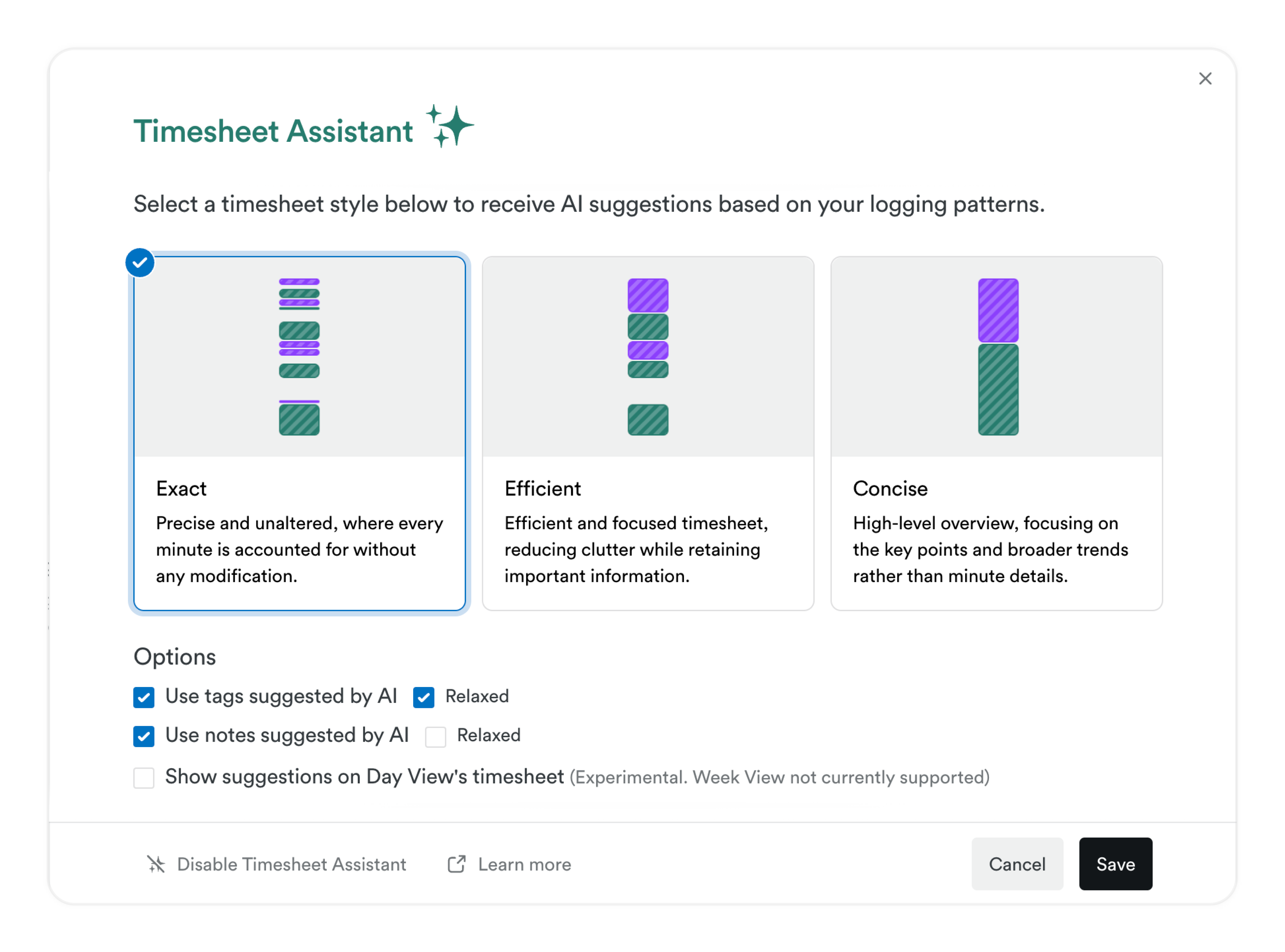Image resolution: width=1285 pixels, height=952 pixels.
Task: Click the external link icon beside Learn more
Action: click(x=456, y=864)
